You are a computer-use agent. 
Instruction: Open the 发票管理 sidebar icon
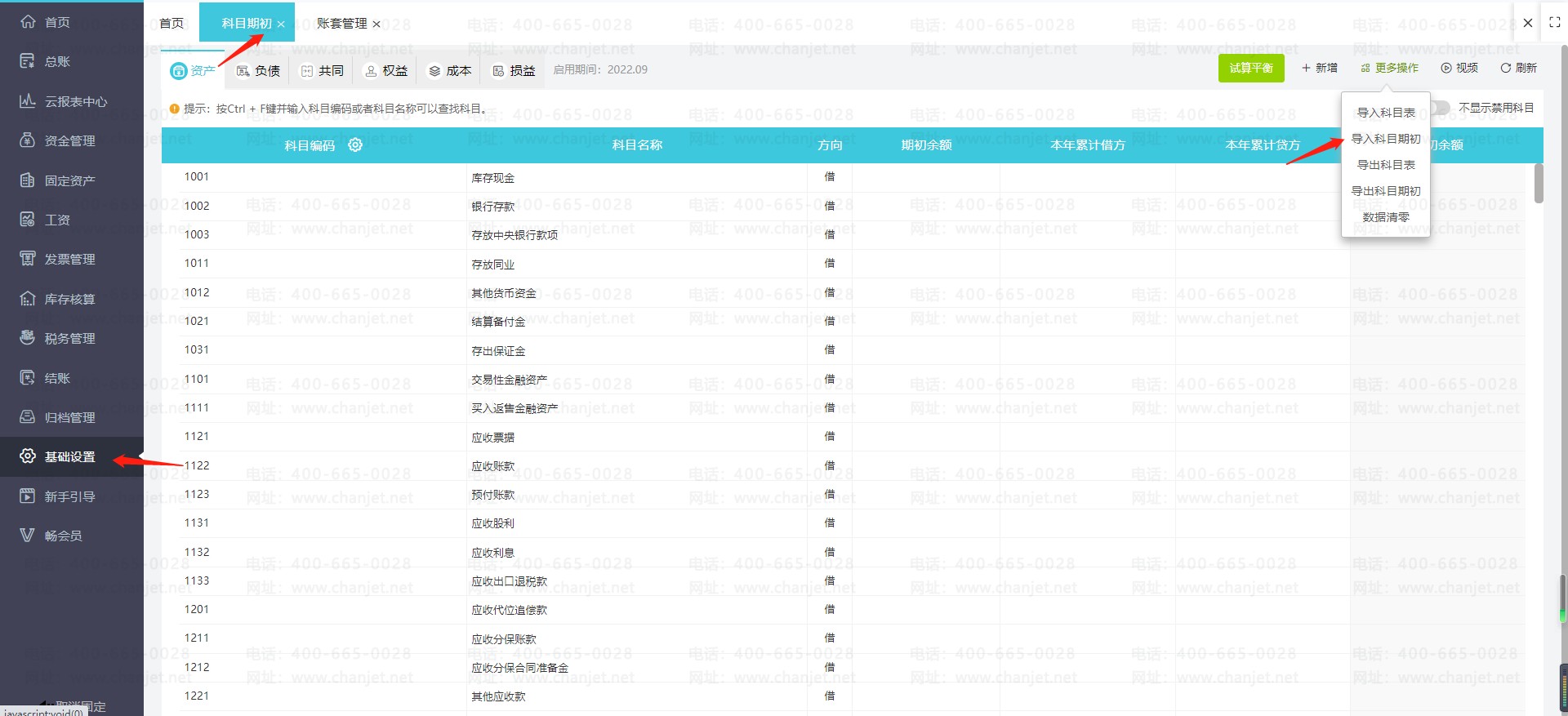tap(28, 259)
